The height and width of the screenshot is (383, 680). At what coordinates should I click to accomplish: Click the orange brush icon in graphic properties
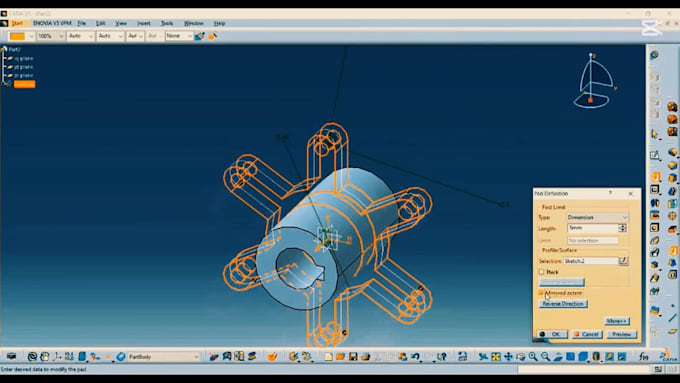point(212,36)
